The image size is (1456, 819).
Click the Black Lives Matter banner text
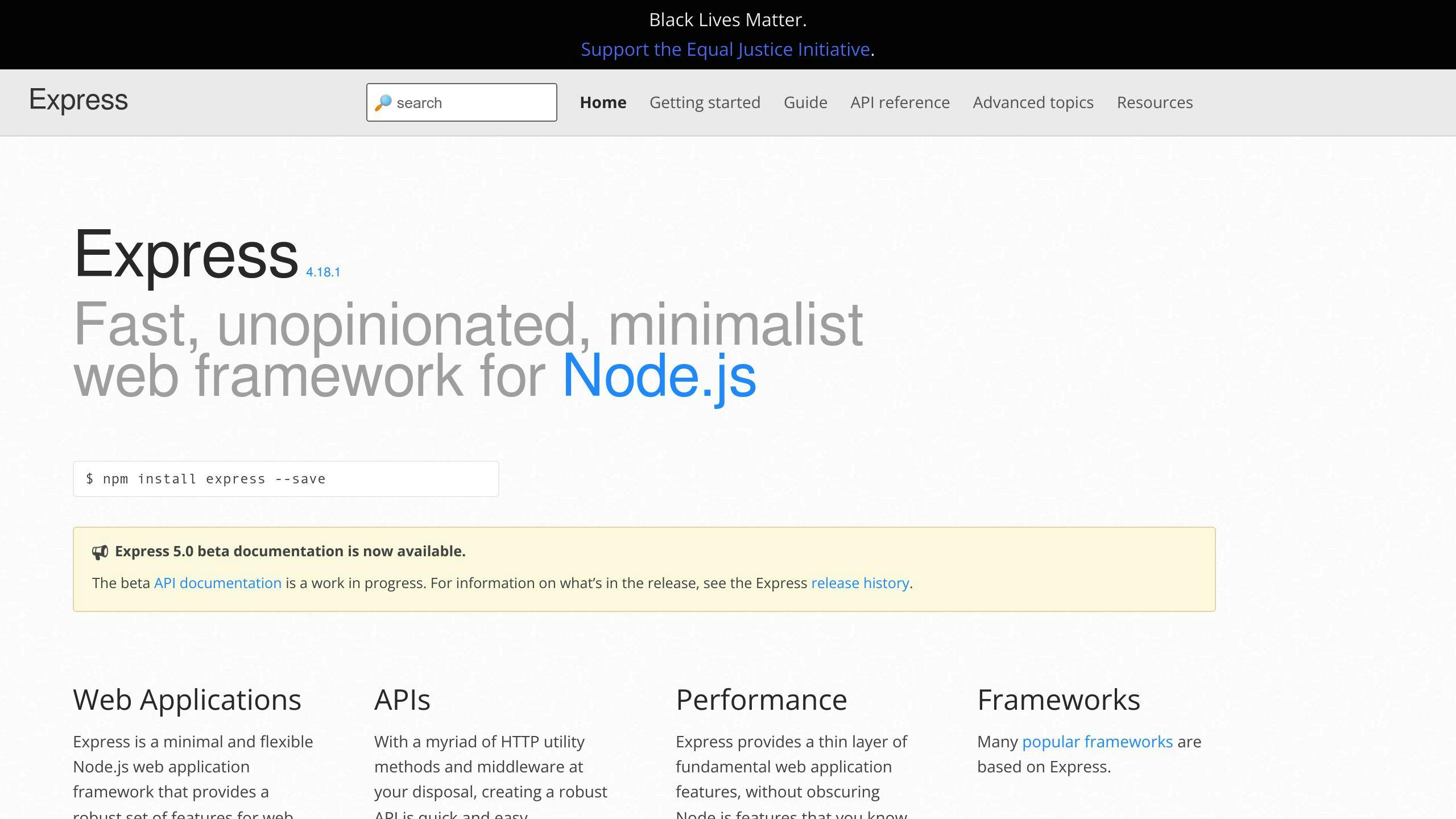coord(727,19)
